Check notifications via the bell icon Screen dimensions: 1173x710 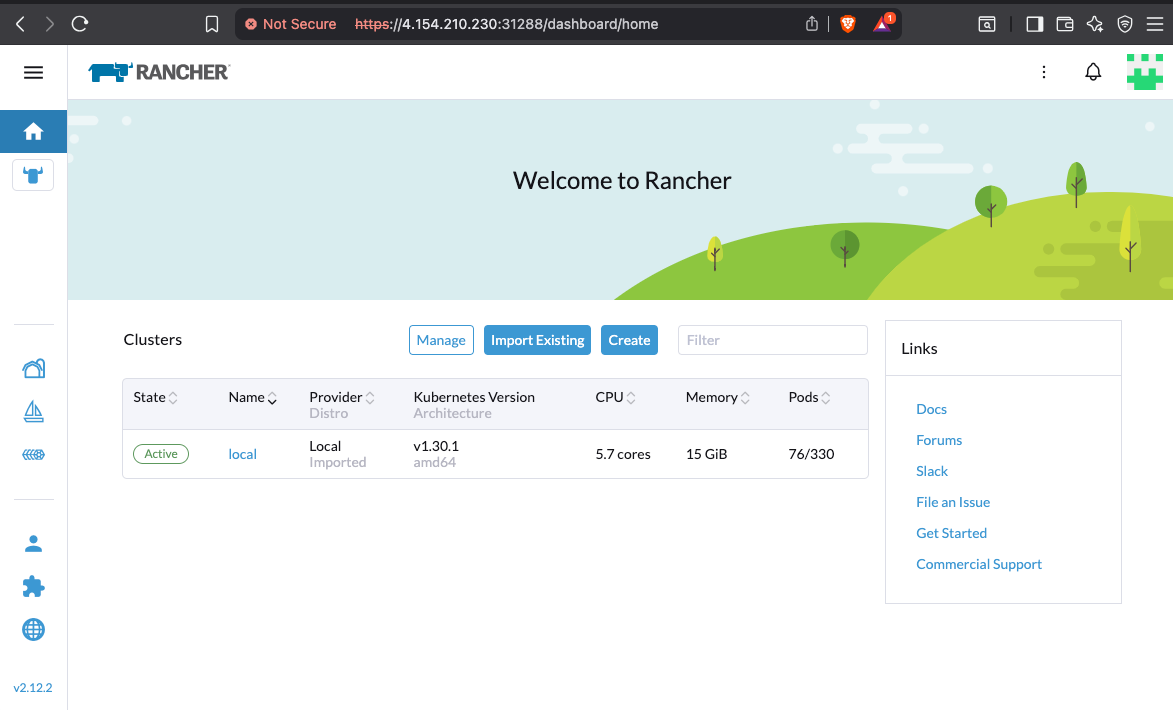coord(1093,71)
